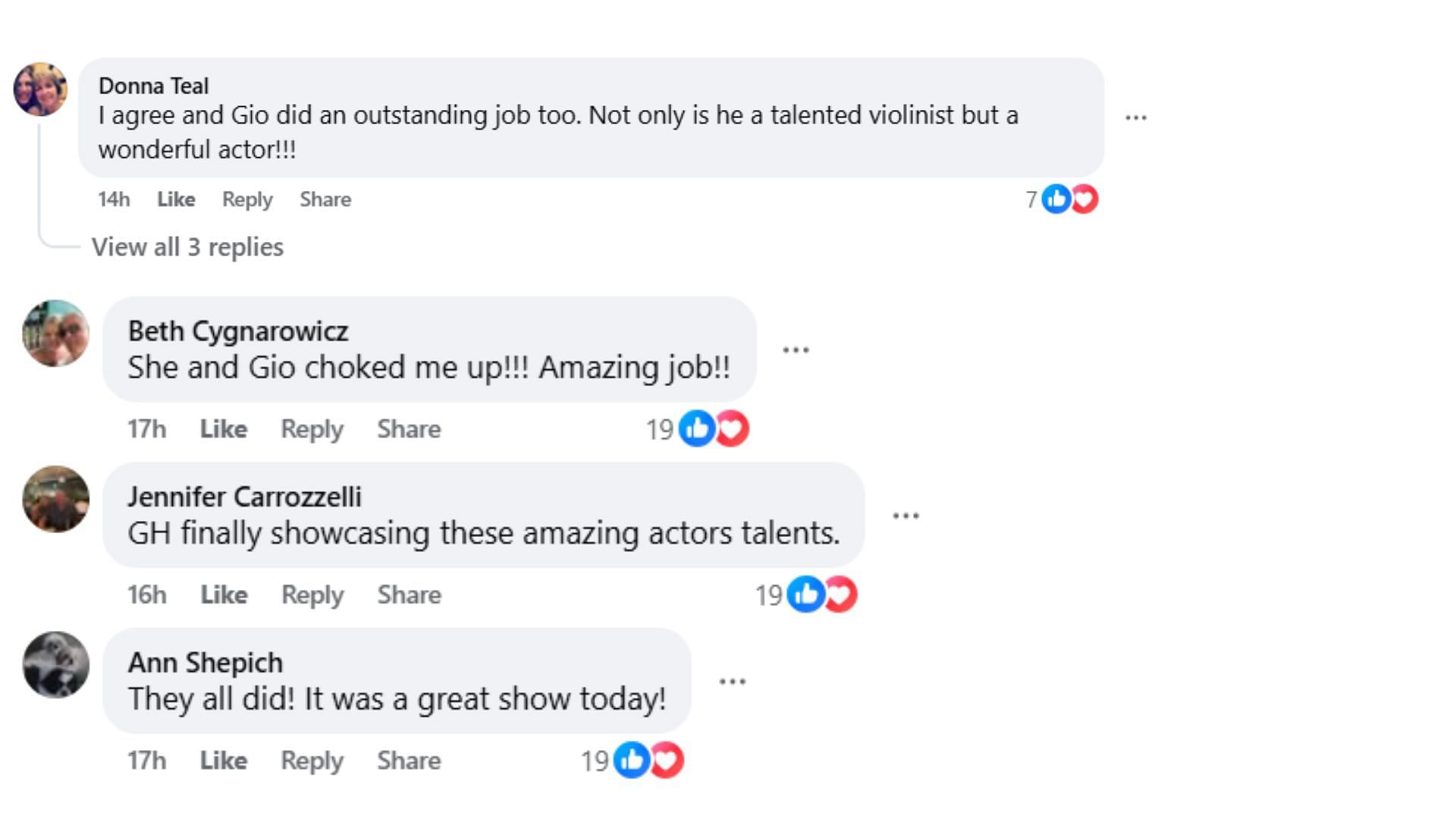The image size is (1456, 819).
Task: Like Ann Shepich's comment
Action: [224, 761]
